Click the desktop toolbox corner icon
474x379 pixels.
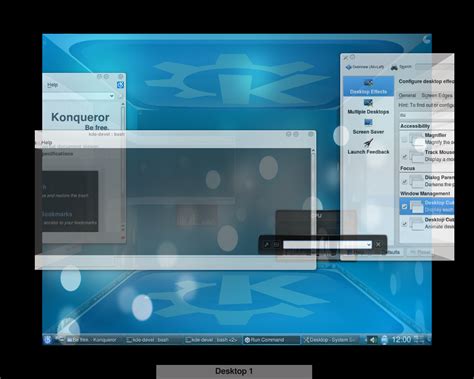point(427,39)
